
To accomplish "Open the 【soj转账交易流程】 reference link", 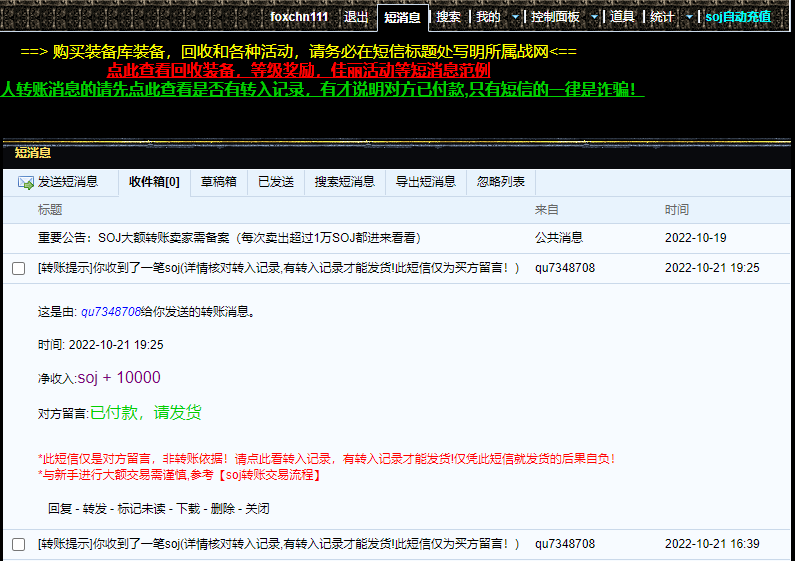I will [x=270, y=475].
